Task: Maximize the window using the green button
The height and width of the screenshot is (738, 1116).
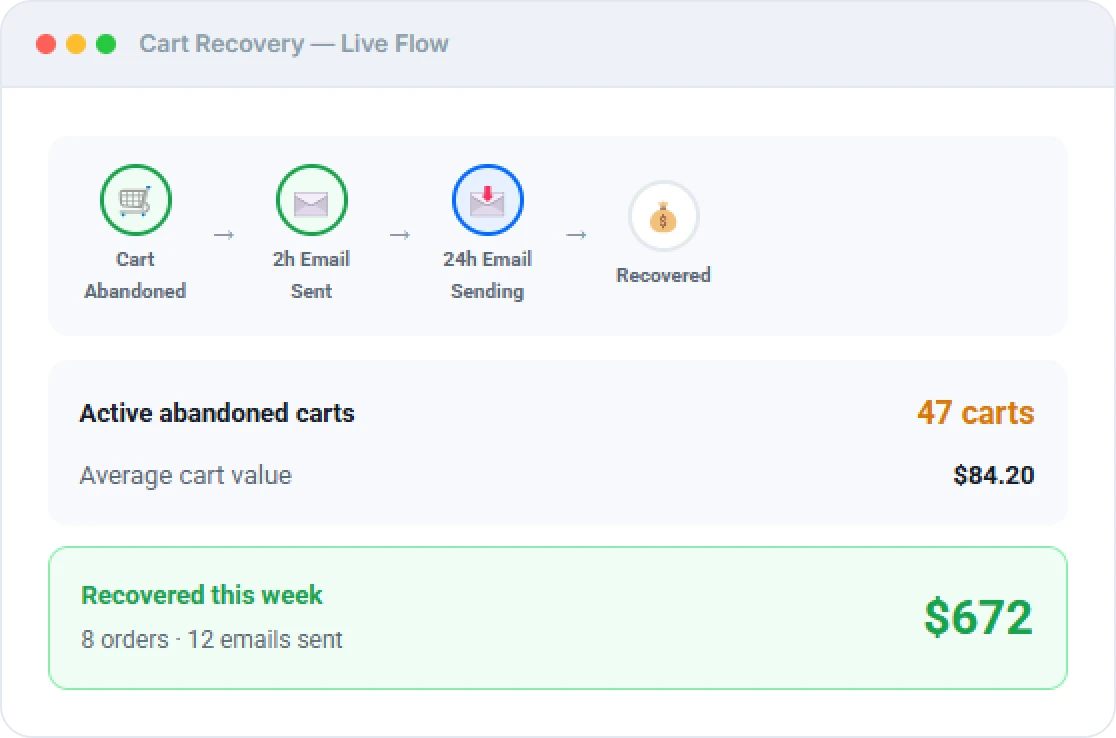Action: (106, 44)
